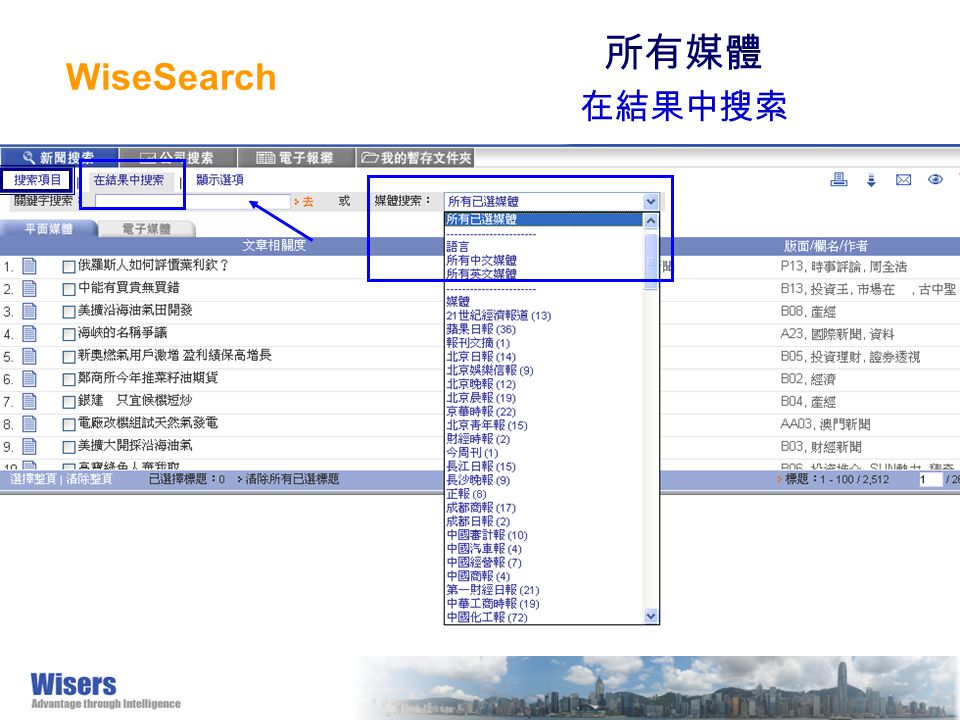Check the box for 鄭商所今年推菜籽油期貨
The width and height of the screenshot is (960, 720).
[x=69, y=380]
